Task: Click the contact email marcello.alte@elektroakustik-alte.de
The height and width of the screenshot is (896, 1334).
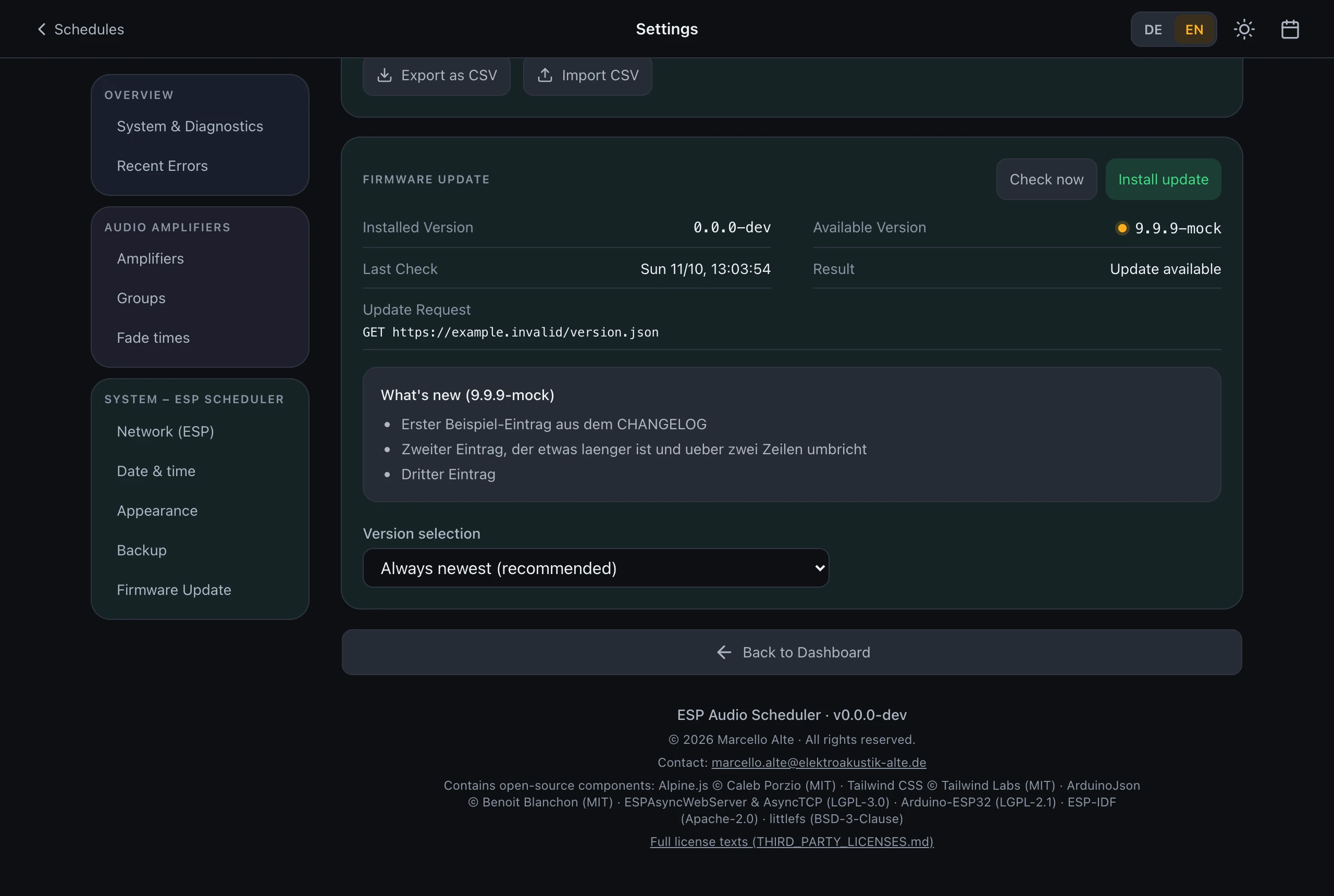Action: point(819,762)
